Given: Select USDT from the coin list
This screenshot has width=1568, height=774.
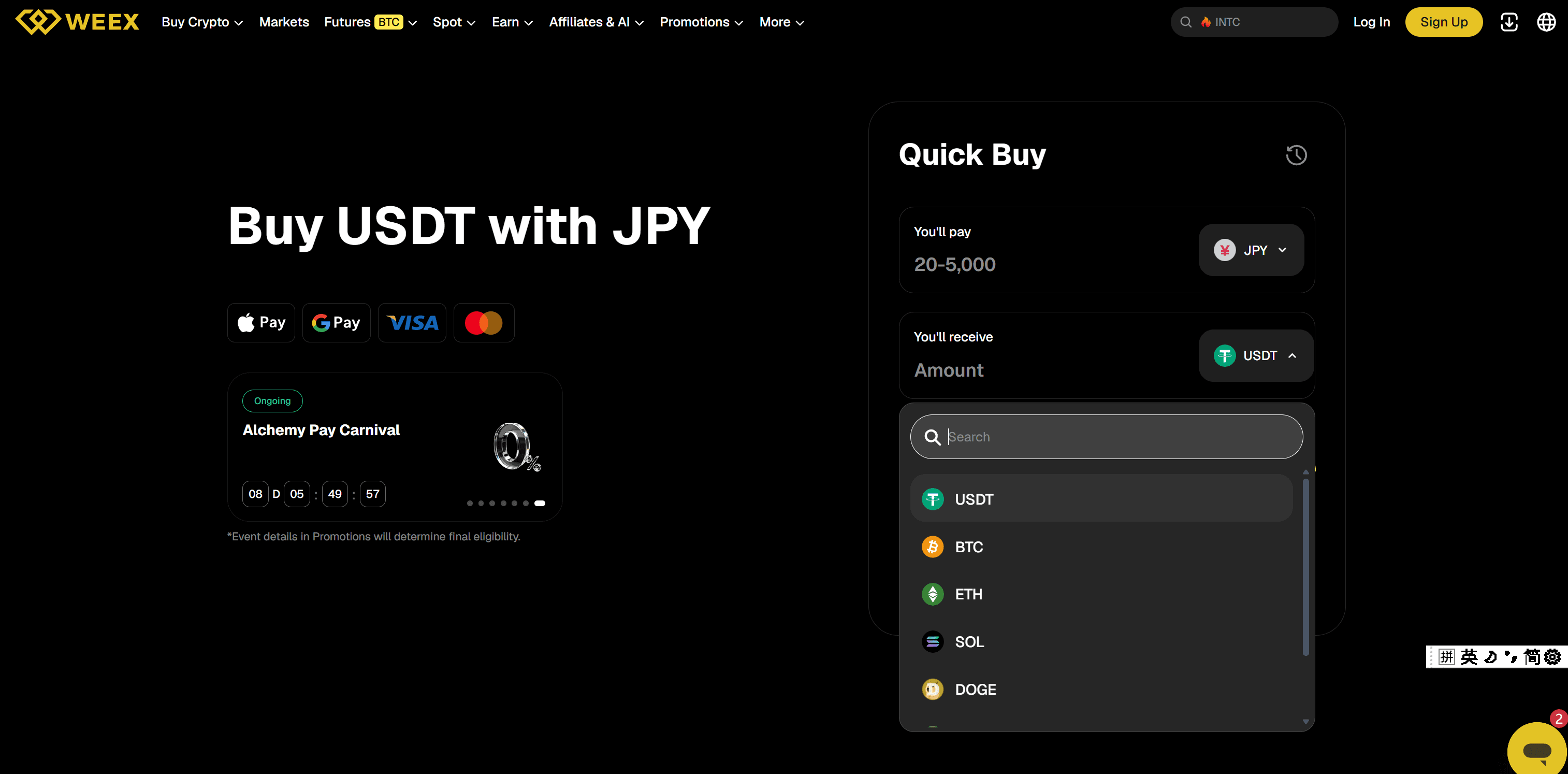Looking at the screenshot, I should click(1101, 498).
